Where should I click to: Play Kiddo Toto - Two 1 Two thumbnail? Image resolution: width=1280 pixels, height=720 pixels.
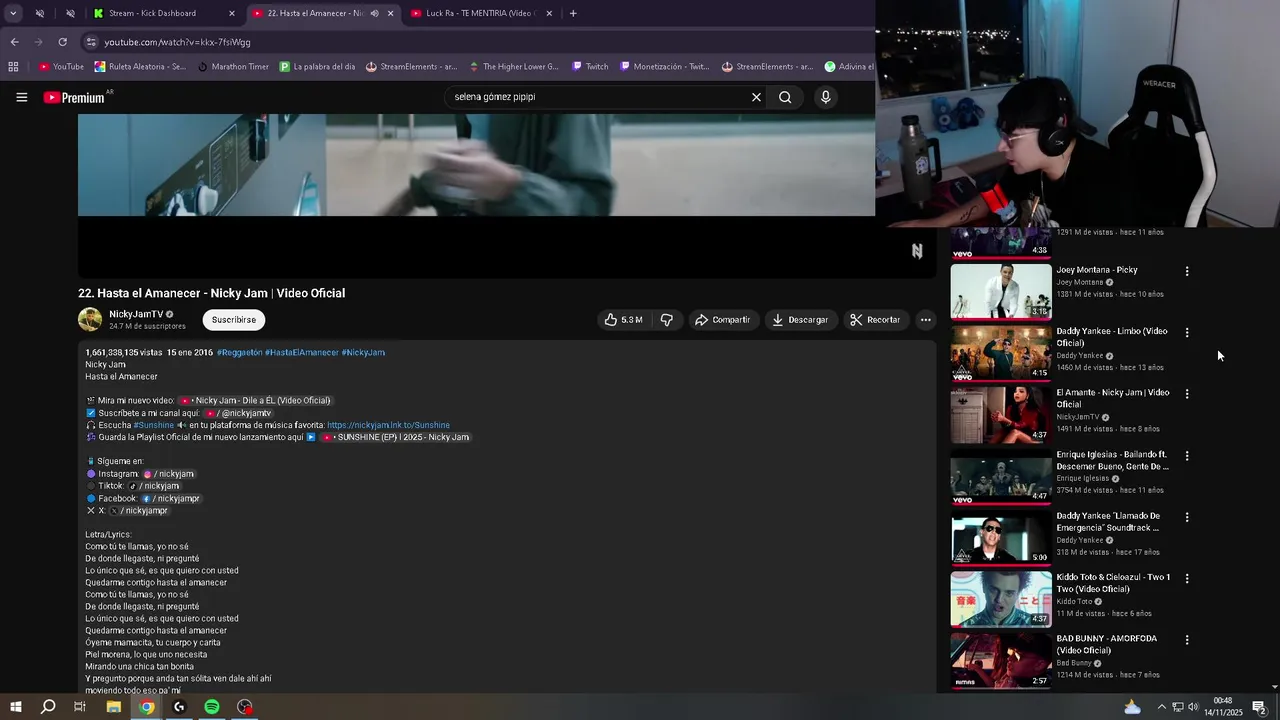tap(1001, 599)
